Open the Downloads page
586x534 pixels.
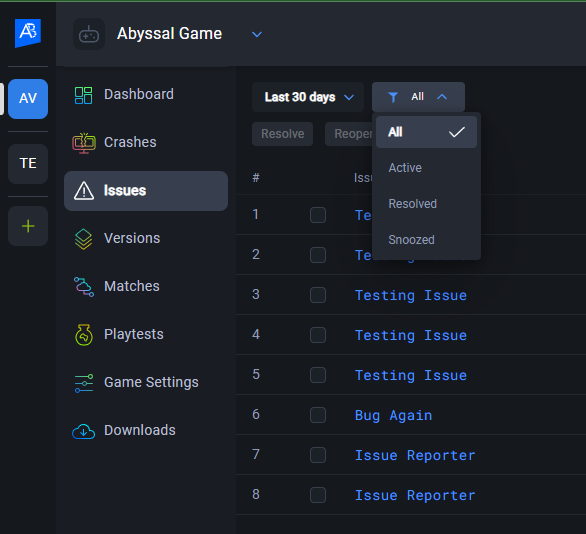(146, 431)
